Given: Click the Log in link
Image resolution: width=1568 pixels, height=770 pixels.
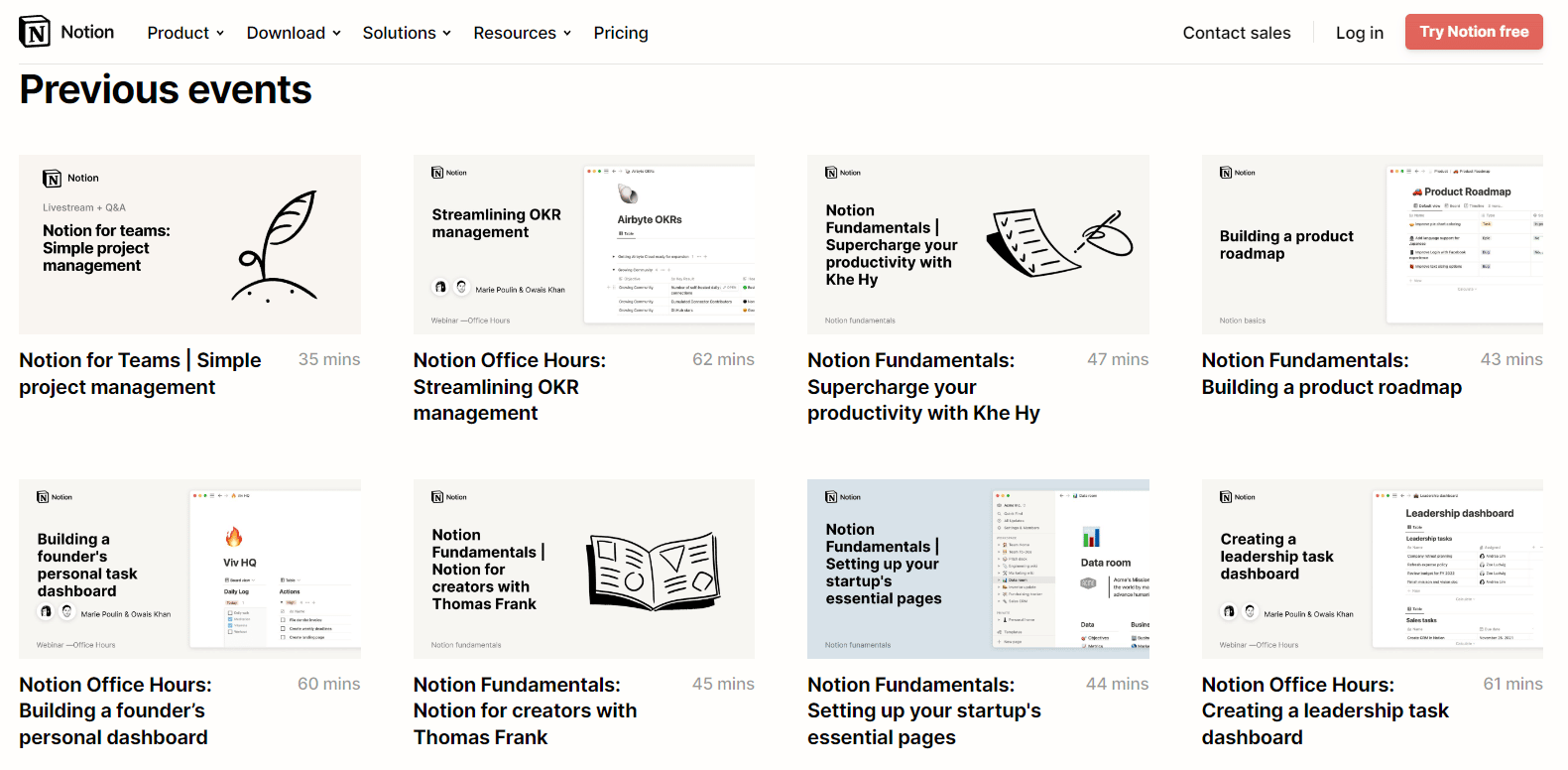Looking at the screenshot, I should click(x=1360, y=33).
